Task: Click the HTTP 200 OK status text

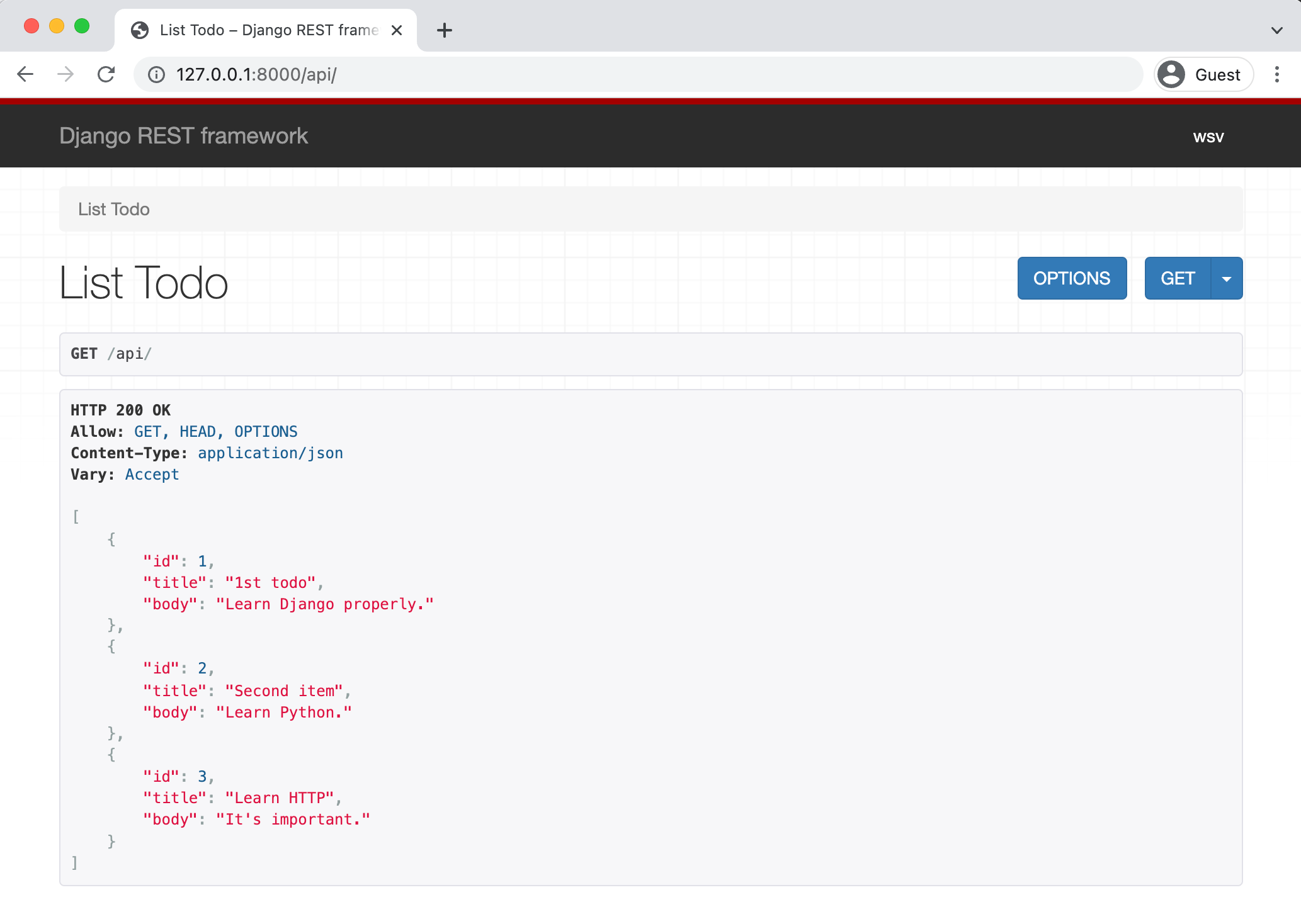Action: click(121, 410)
